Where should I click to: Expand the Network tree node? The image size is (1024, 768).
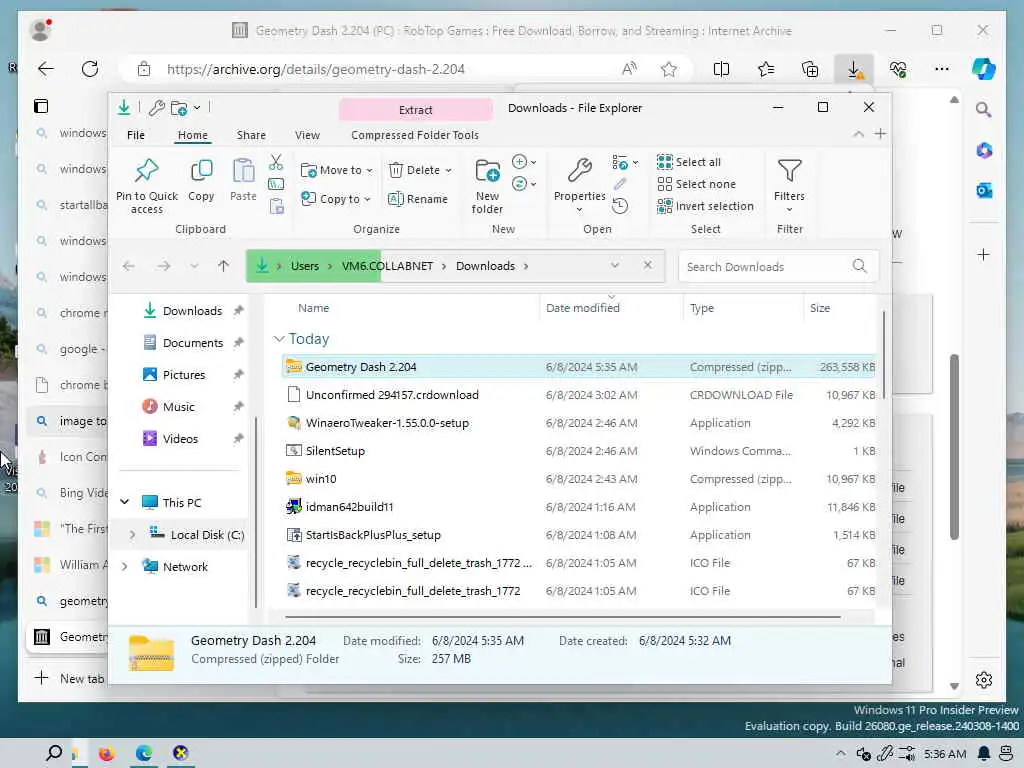(125, 567)
